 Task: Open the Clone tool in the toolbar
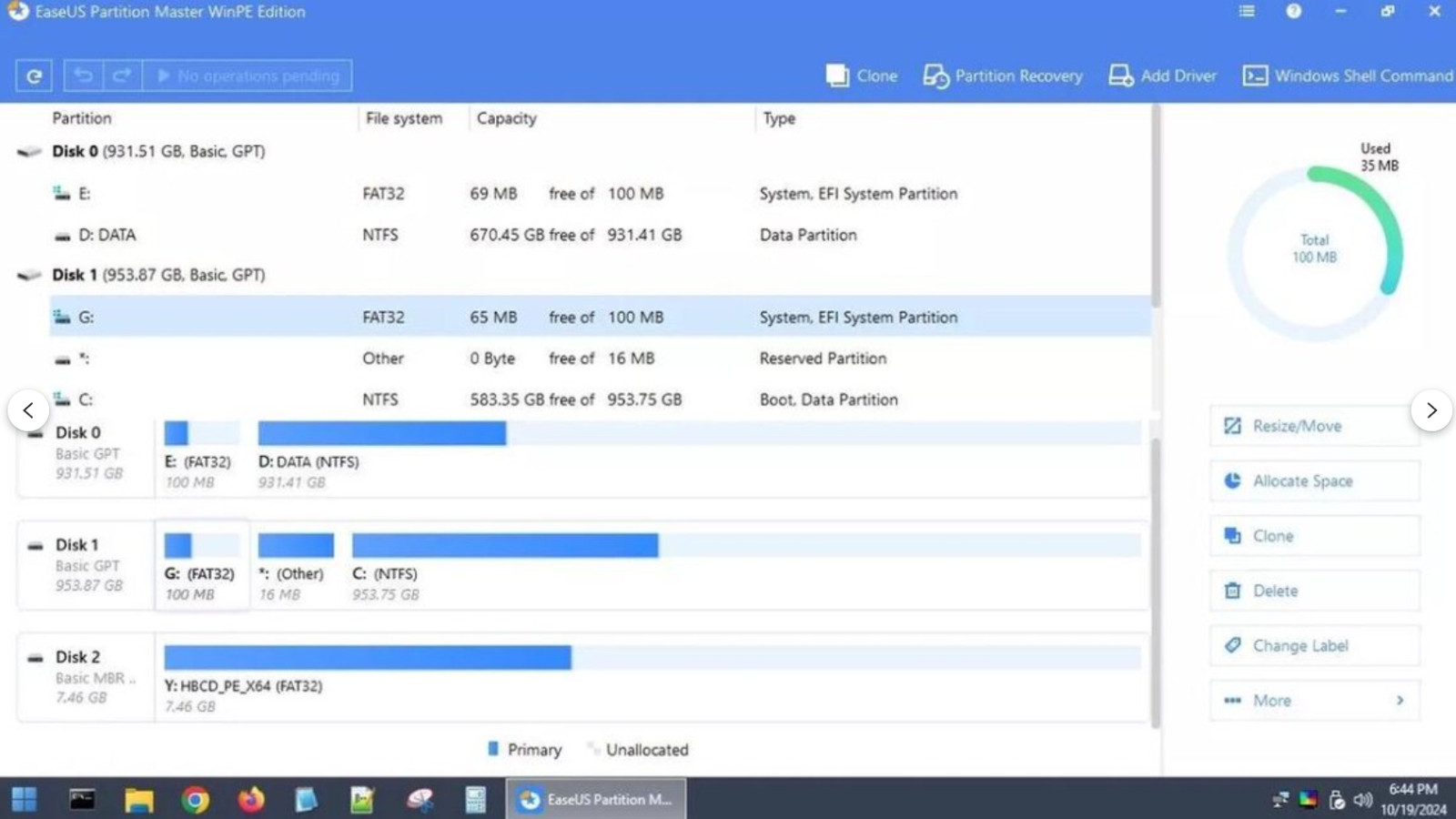(x=861, y=76)
